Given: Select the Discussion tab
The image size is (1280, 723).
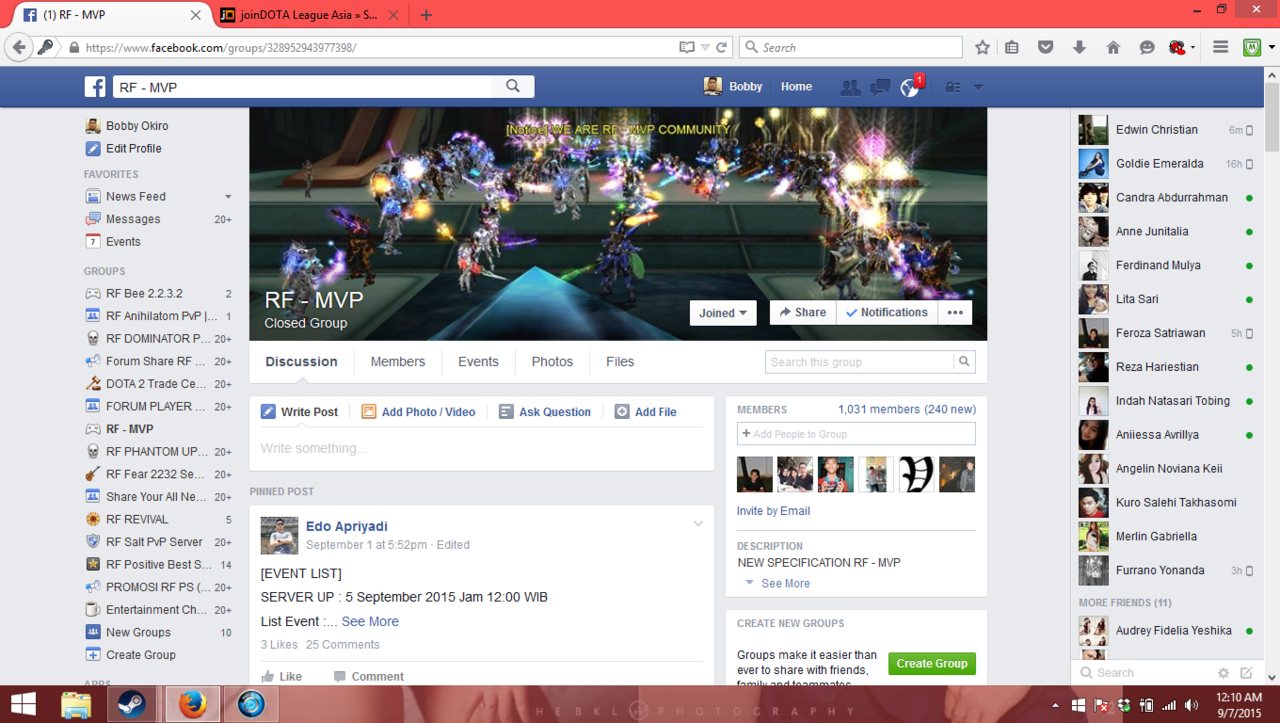Looking at the screenshot, I should point(301,362).
